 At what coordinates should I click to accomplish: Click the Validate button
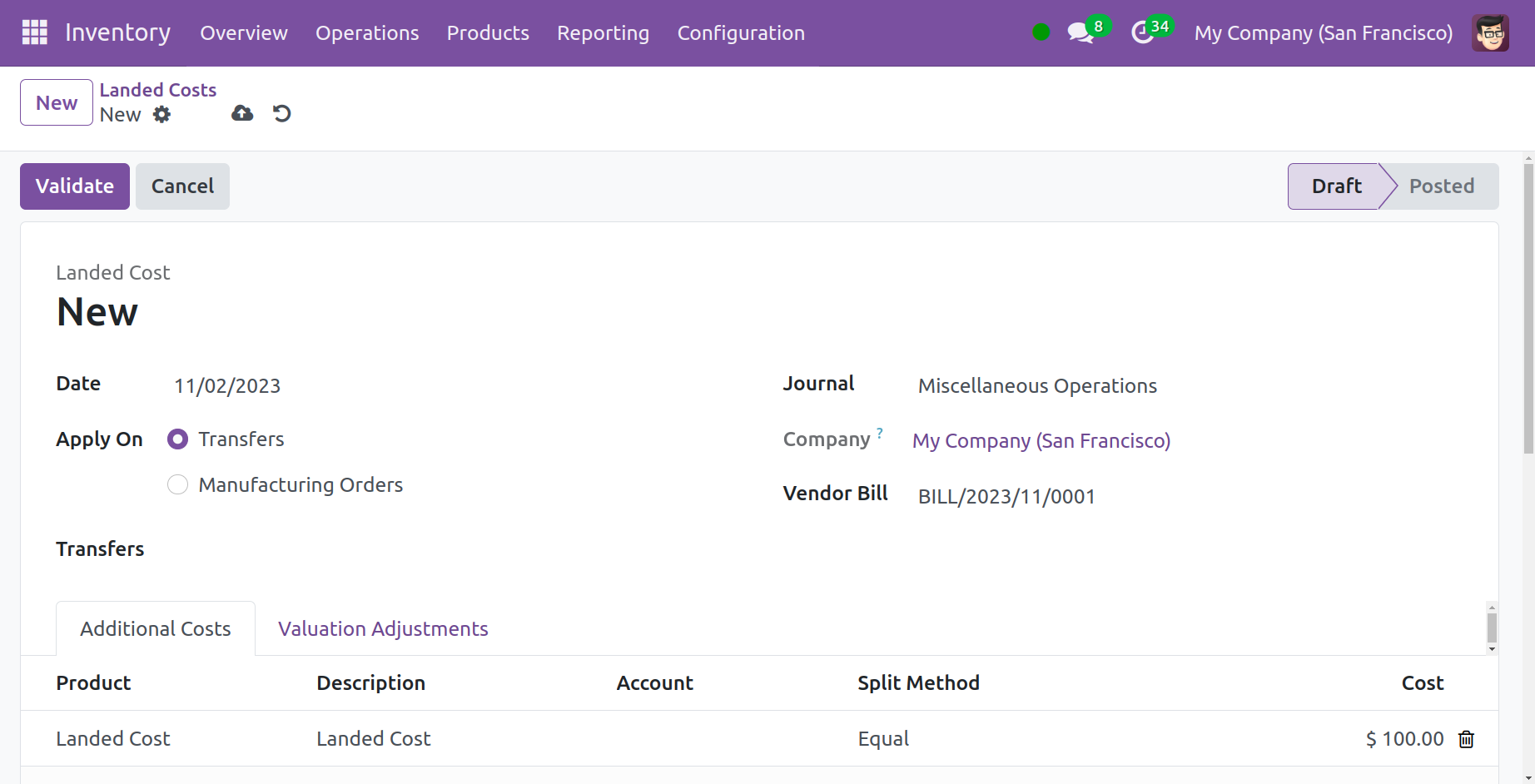75,186
